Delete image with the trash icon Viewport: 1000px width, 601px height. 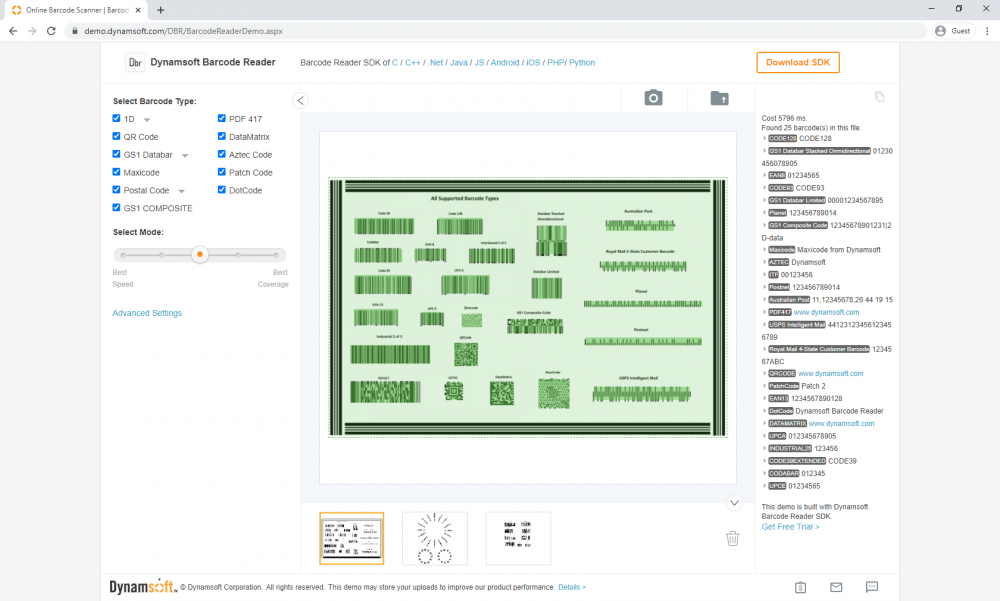(x=732, y=538)
